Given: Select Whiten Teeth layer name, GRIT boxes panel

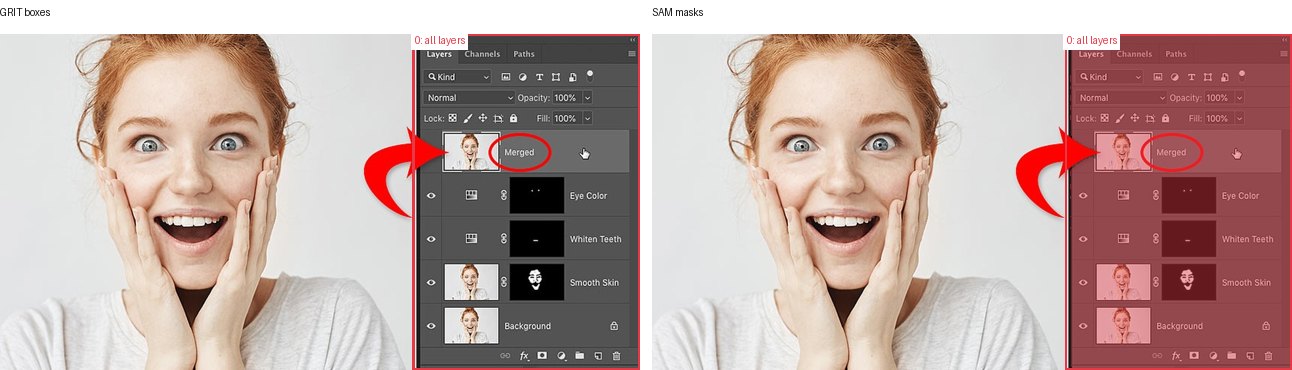Looking at the screenshot, I should click(x=596, y=239).
